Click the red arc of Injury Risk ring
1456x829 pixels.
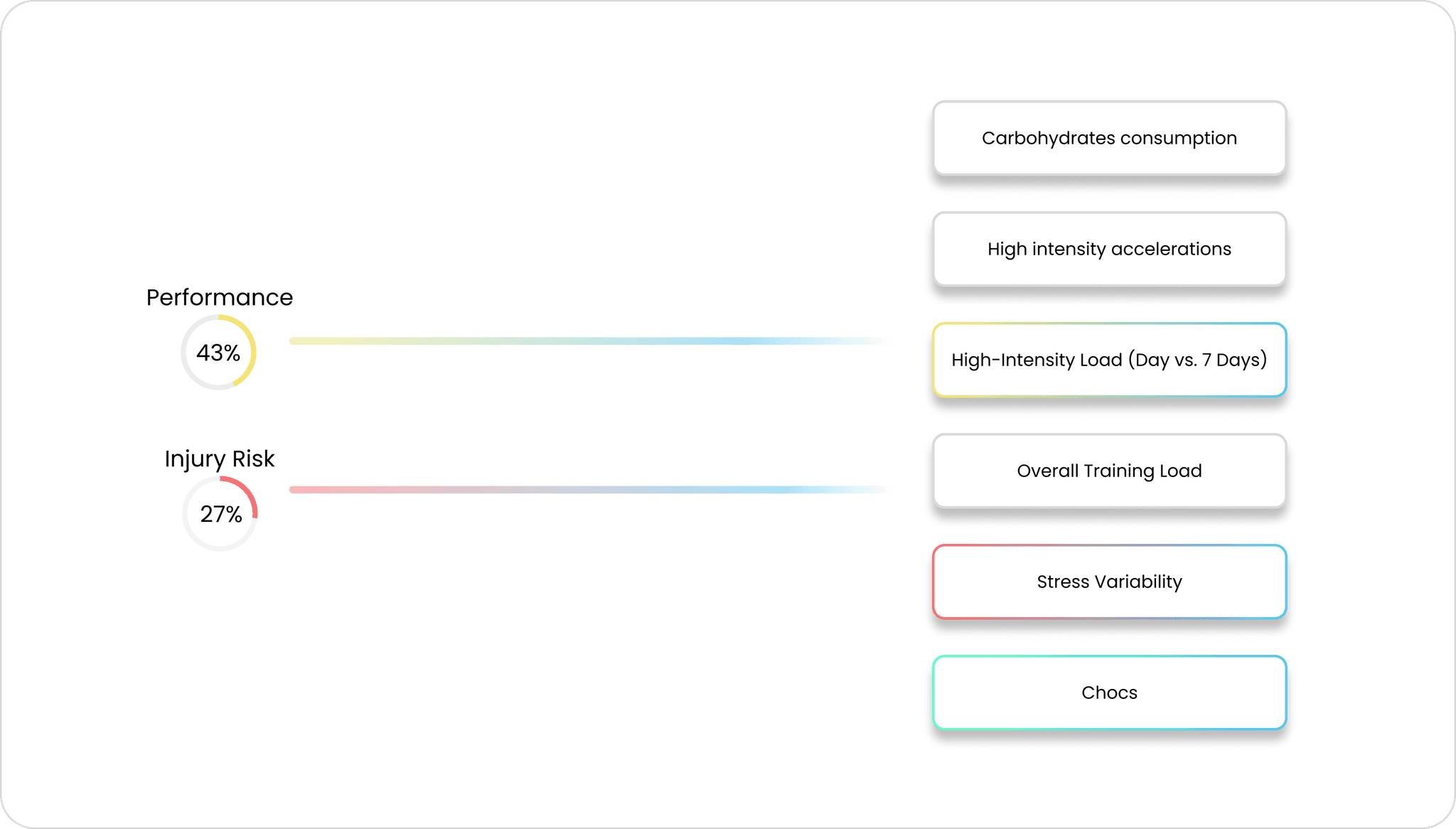[x=246, y=491]
